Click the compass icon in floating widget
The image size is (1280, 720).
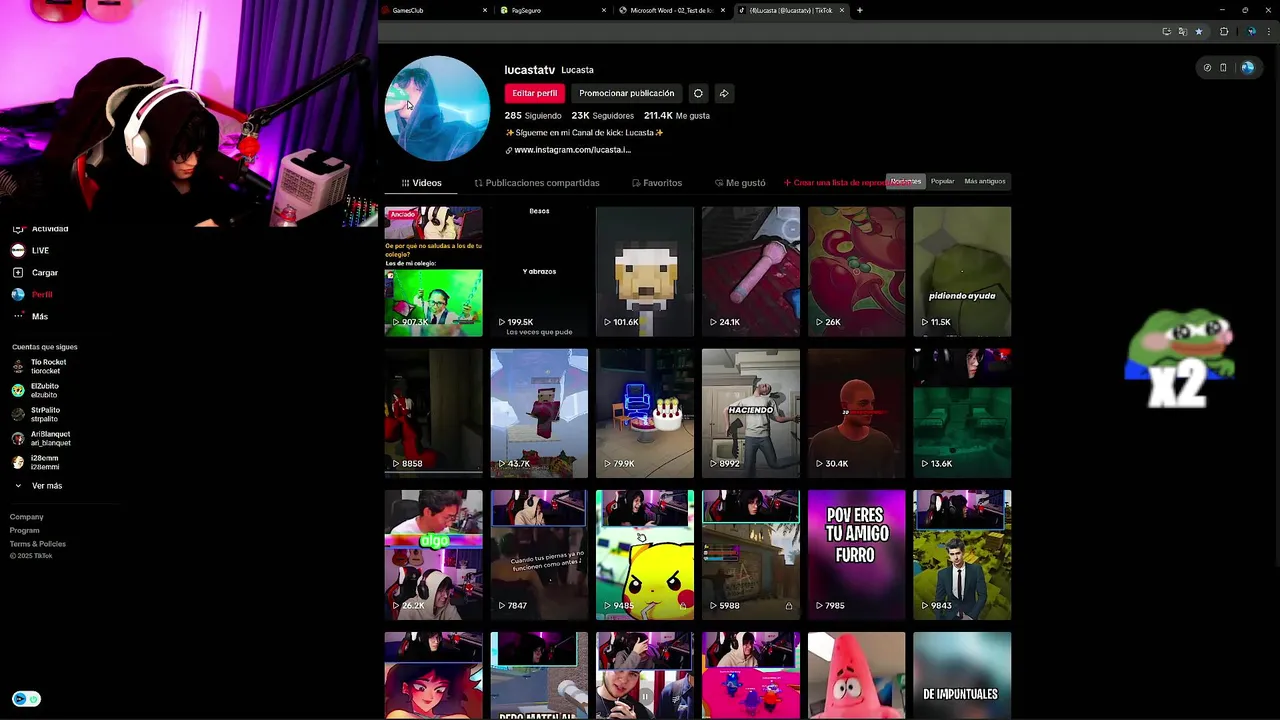(x=1207, y=68)
